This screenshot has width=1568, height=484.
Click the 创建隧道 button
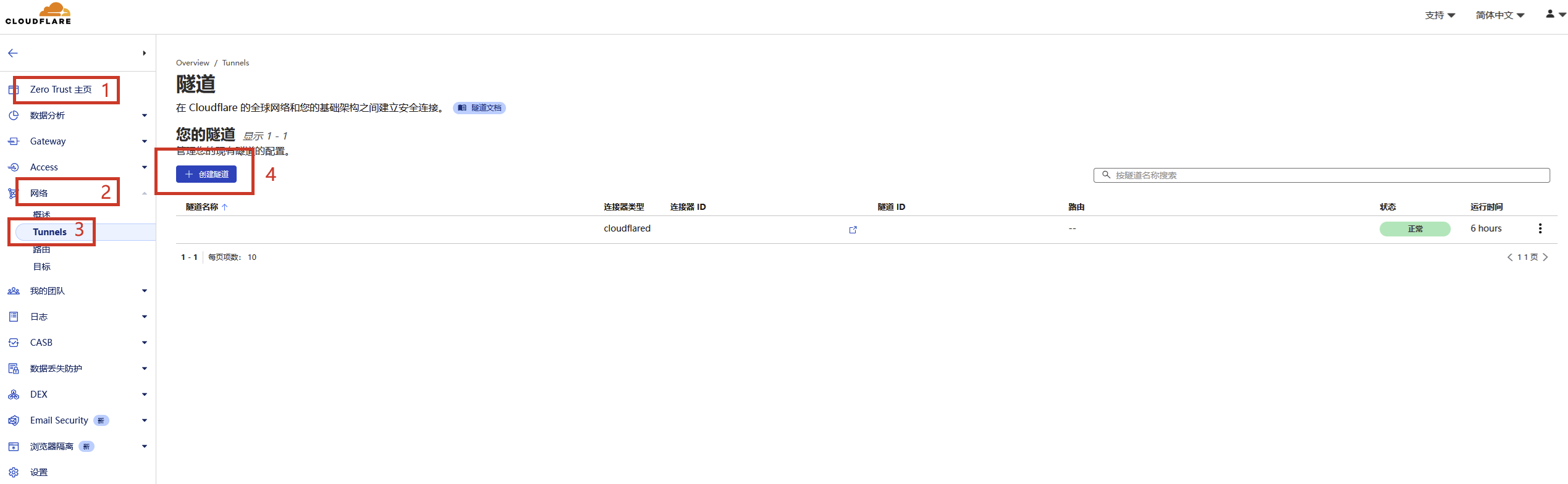pos(206,175)
